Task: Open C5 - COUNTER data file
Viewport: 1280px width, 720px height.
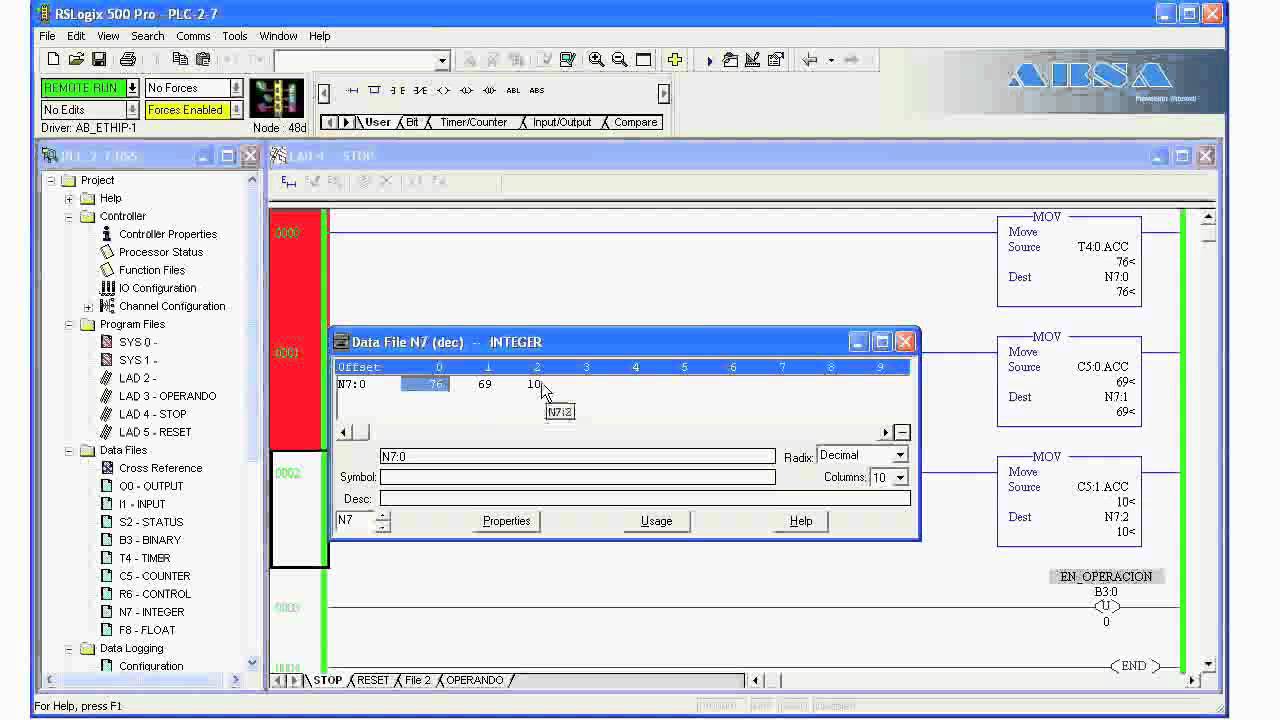Action: coord(154,576)
